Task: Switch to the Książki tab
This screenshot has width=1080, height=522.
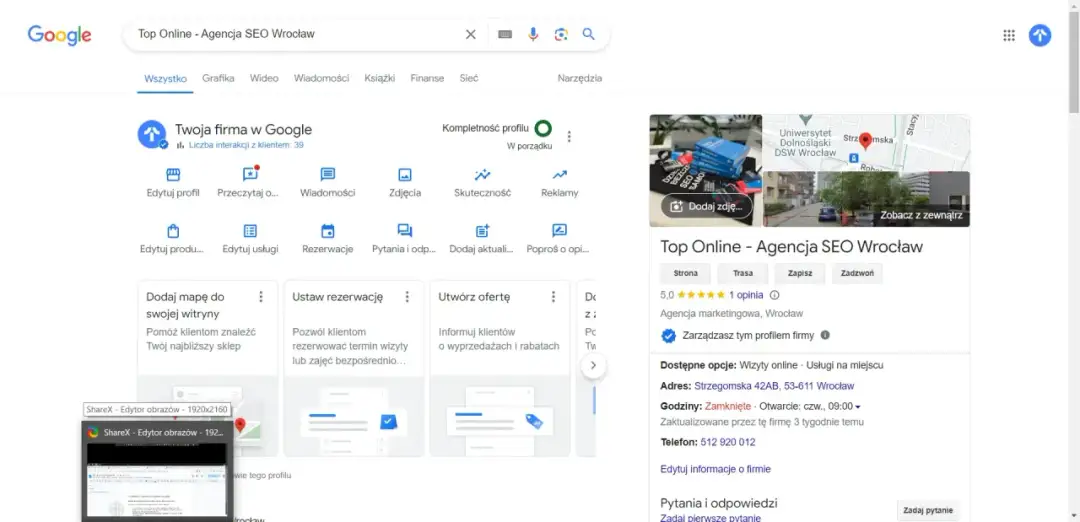Action: coord(380,79)
